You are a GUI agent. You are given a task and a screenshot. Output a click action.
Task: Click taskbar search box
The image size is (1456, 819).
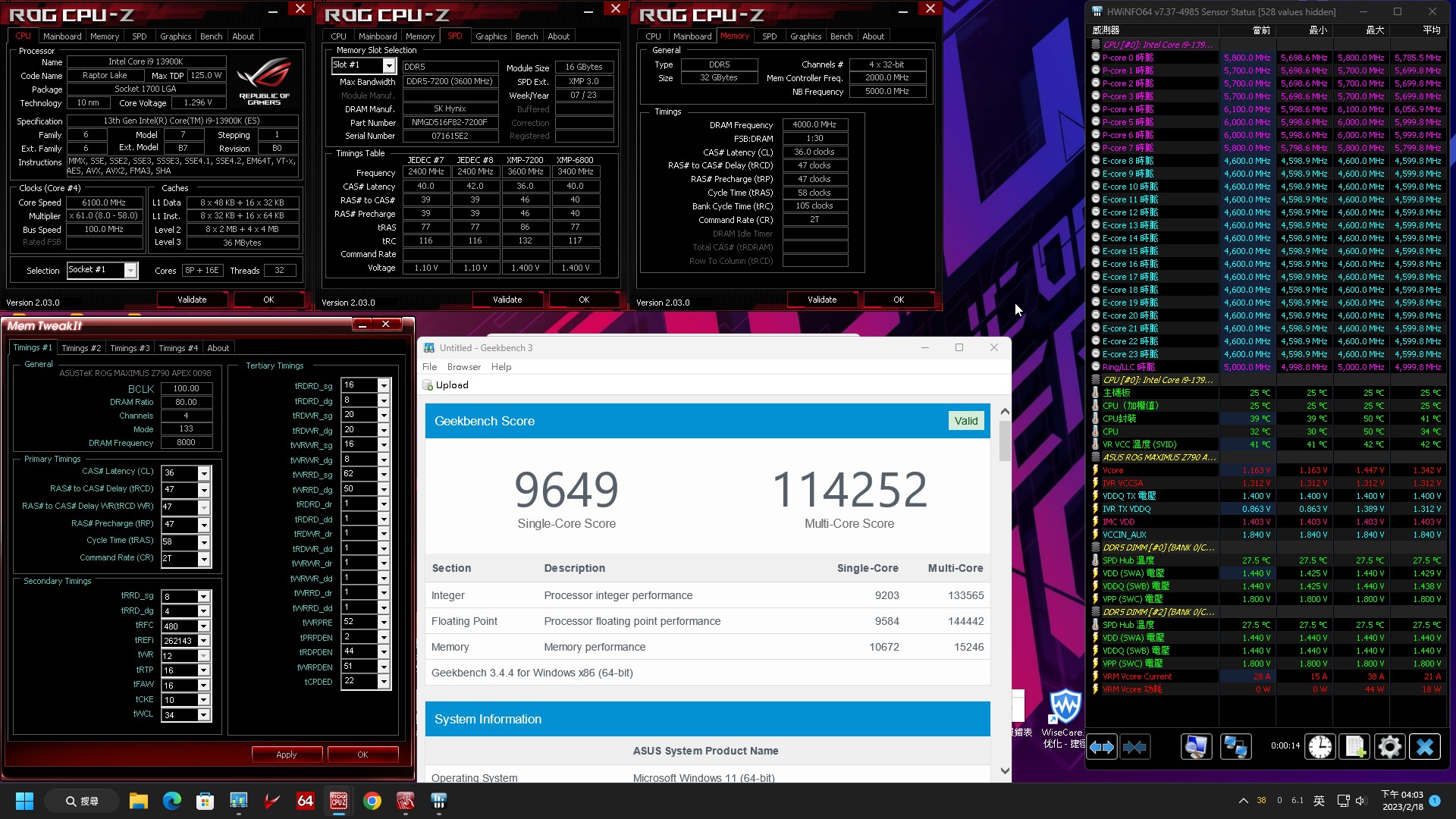tap(82, 801)
